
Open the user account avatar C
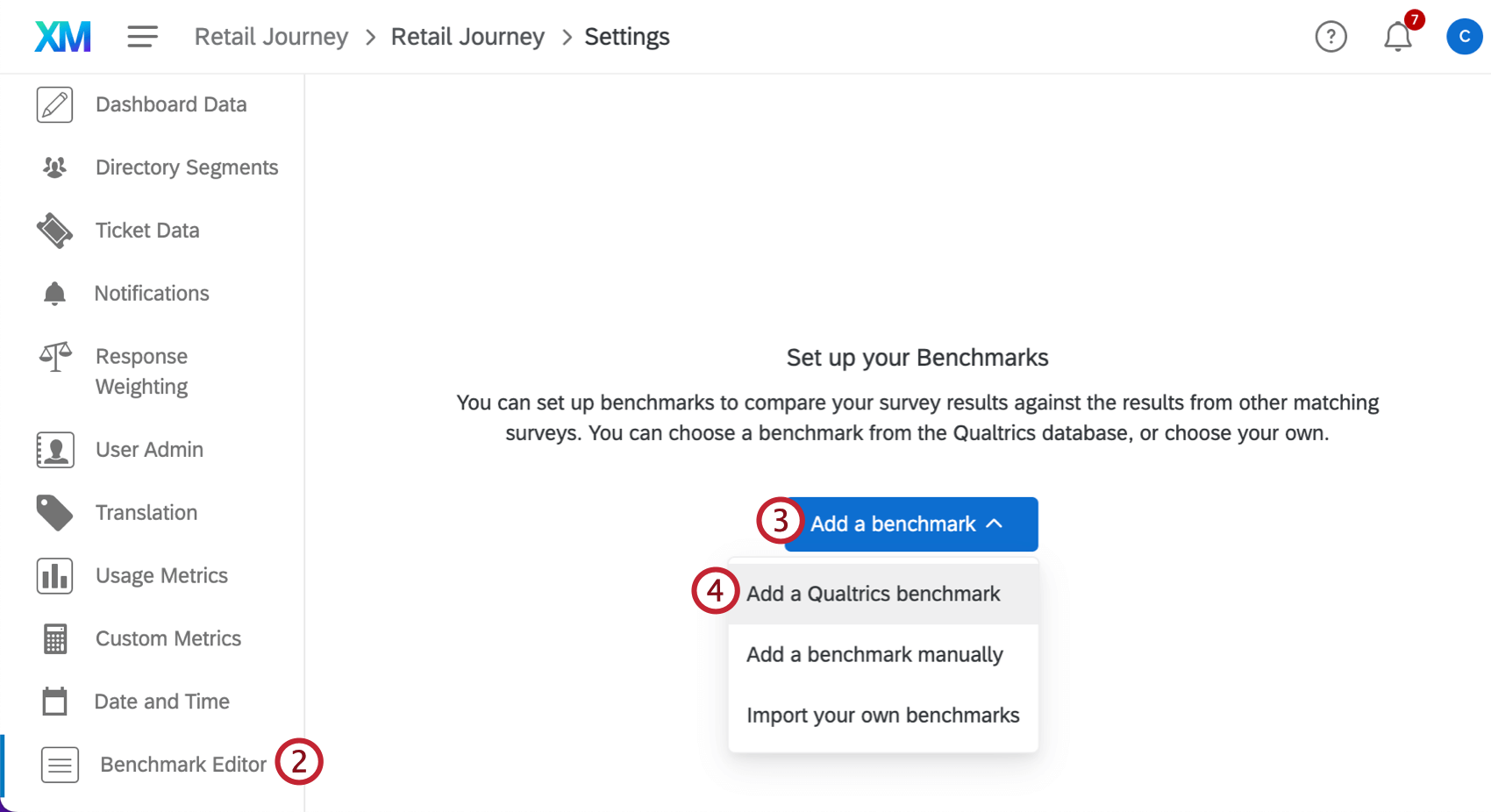coord(1464,37)
